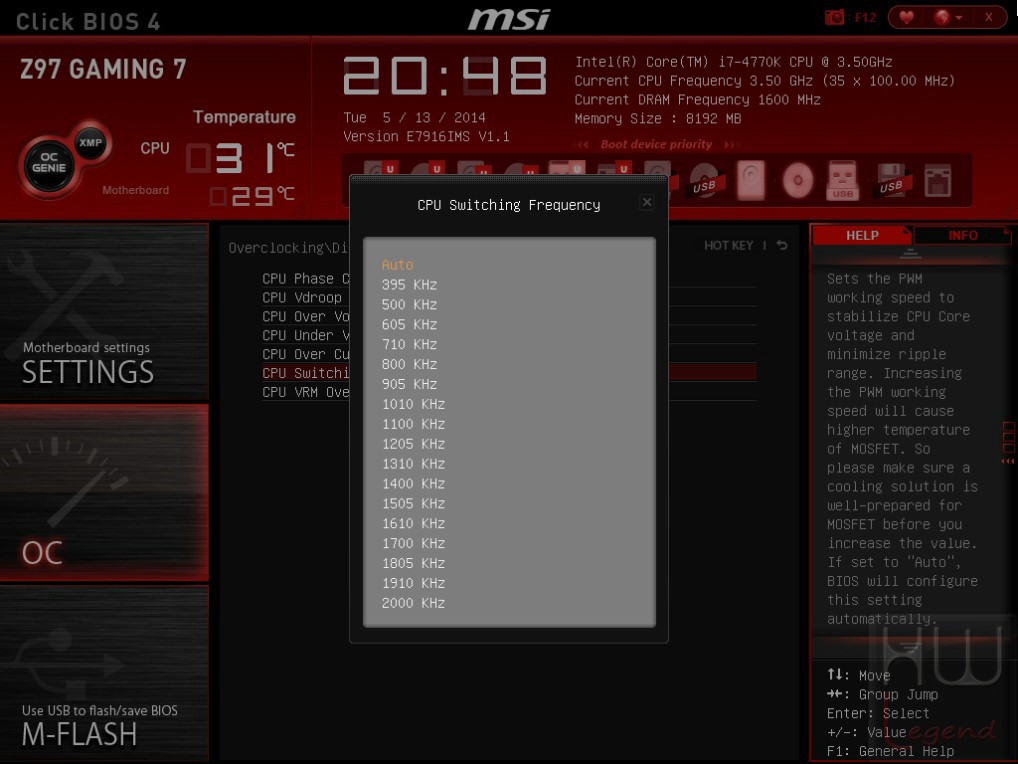
Task: Open the M-FLASH BIOS flash section
Action: (x=104, y=672)
